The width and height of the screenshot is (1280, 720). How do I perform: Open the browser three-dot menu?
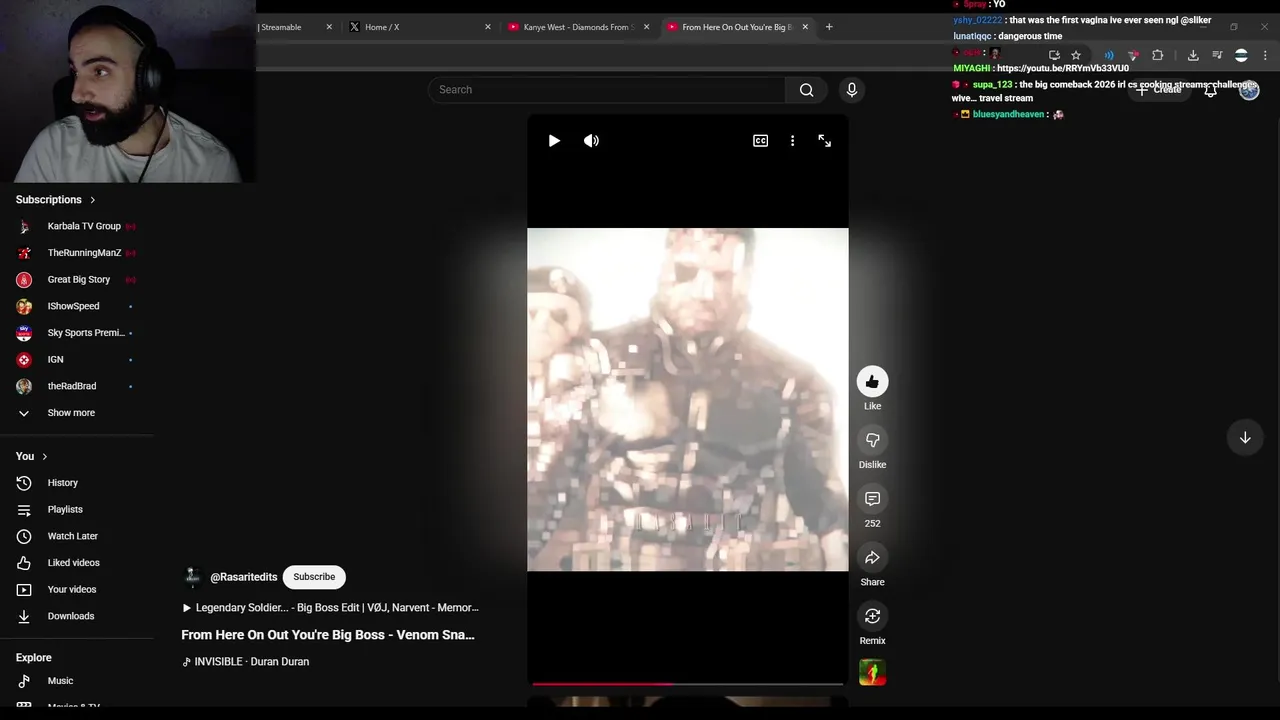(x=1266, y=55)
